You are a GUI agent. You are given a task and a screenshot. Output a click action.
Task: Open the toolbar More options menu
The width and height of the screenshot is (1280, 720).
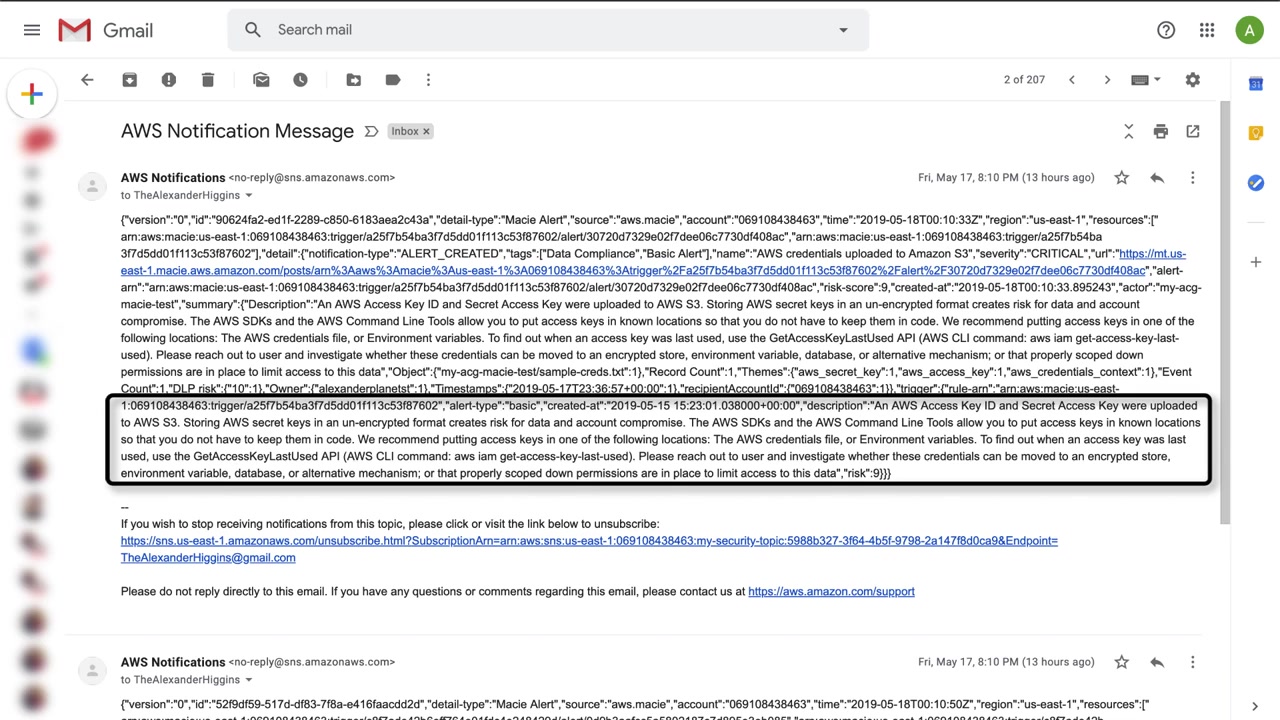[428, 80]
